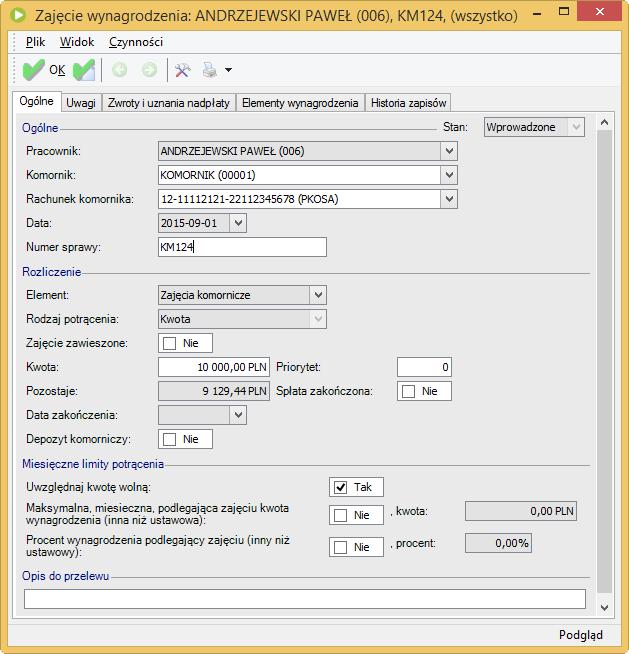The height and width of the screenshot is (654, 629).
Task: Expand the Komornik dropdown
Action: click(x=449, y=175)
